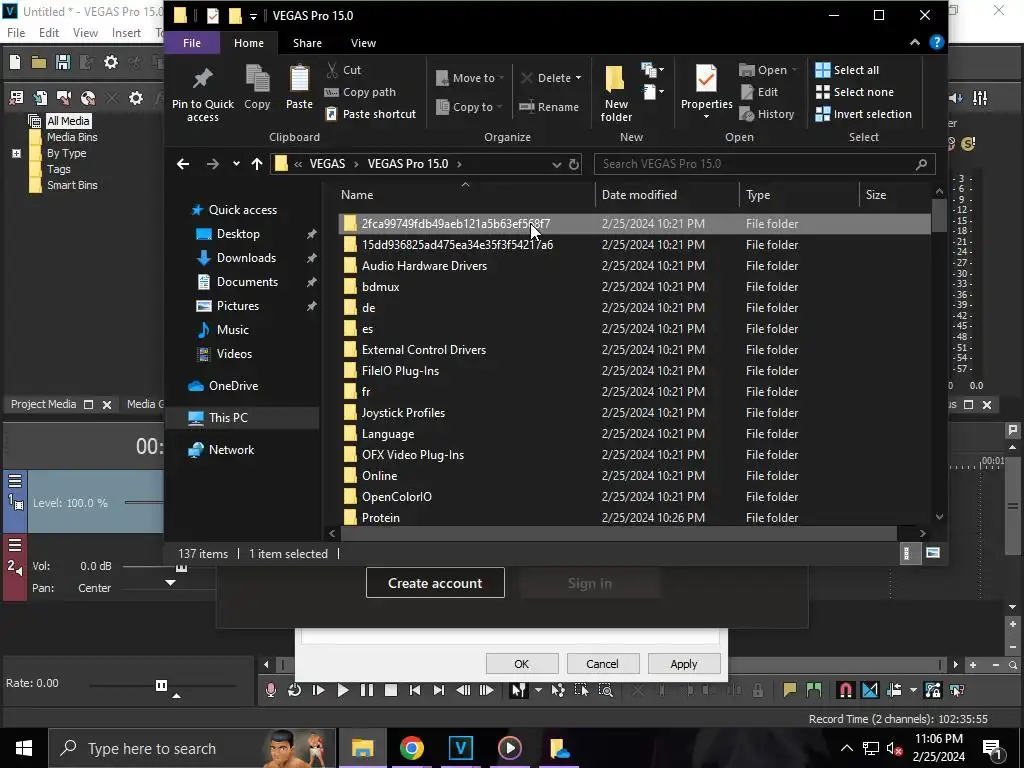Open project properties gear in VEGAS toolbar
The image size is (1024, 768).
tap(111, 62)
